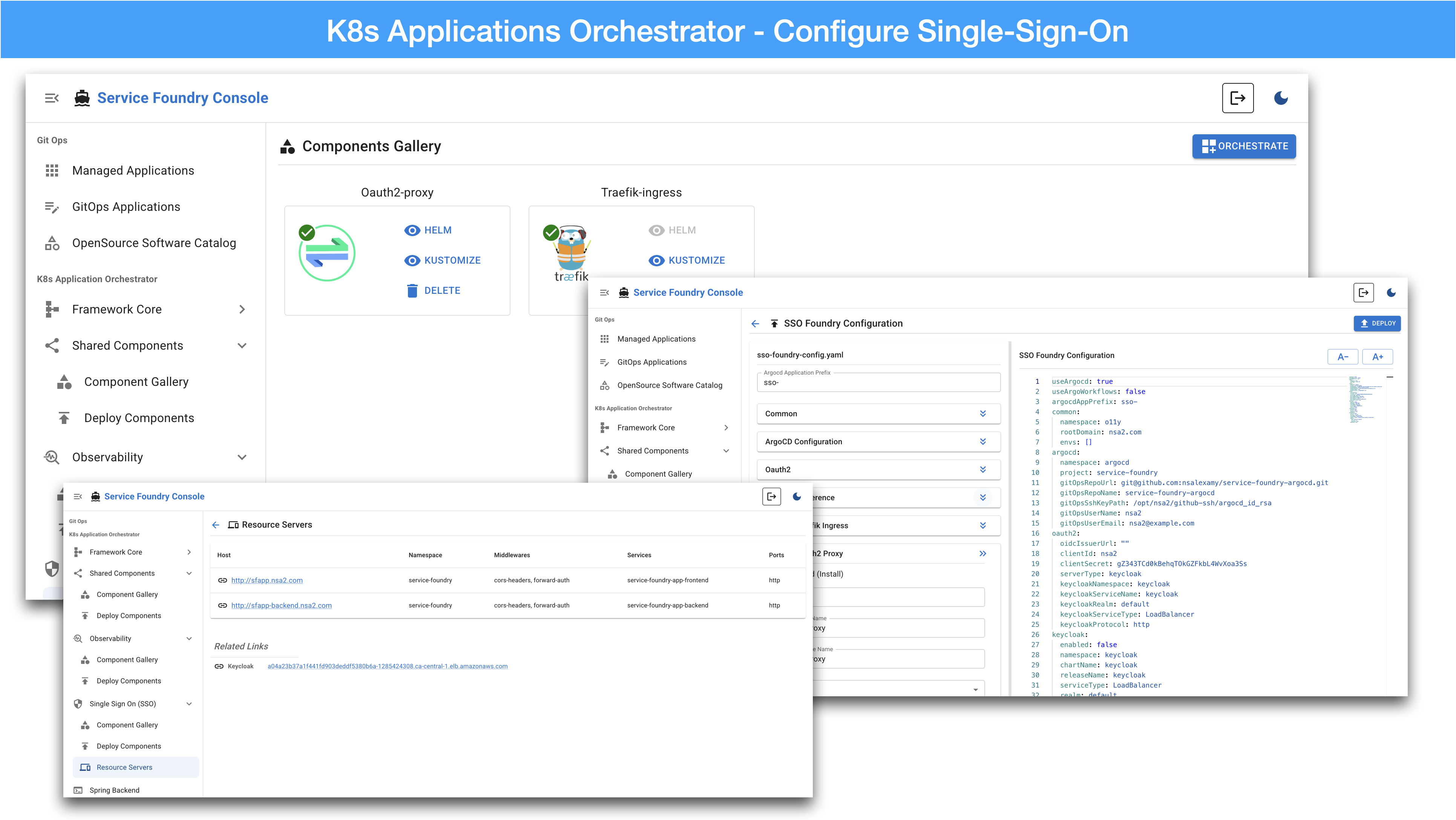Collapse Shared Components in the Resource Servers window
Screen dimensions: 1456x820
coord(189,573)
